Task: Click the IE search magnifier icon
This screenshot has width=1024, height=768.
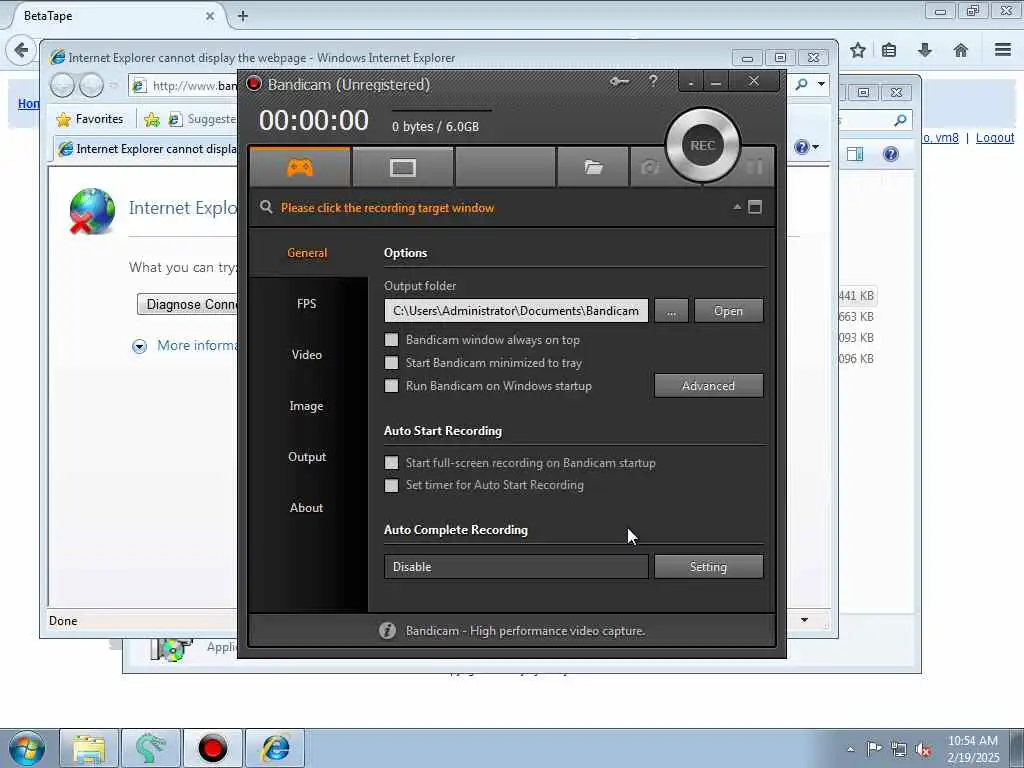Action: coord(802,84)
